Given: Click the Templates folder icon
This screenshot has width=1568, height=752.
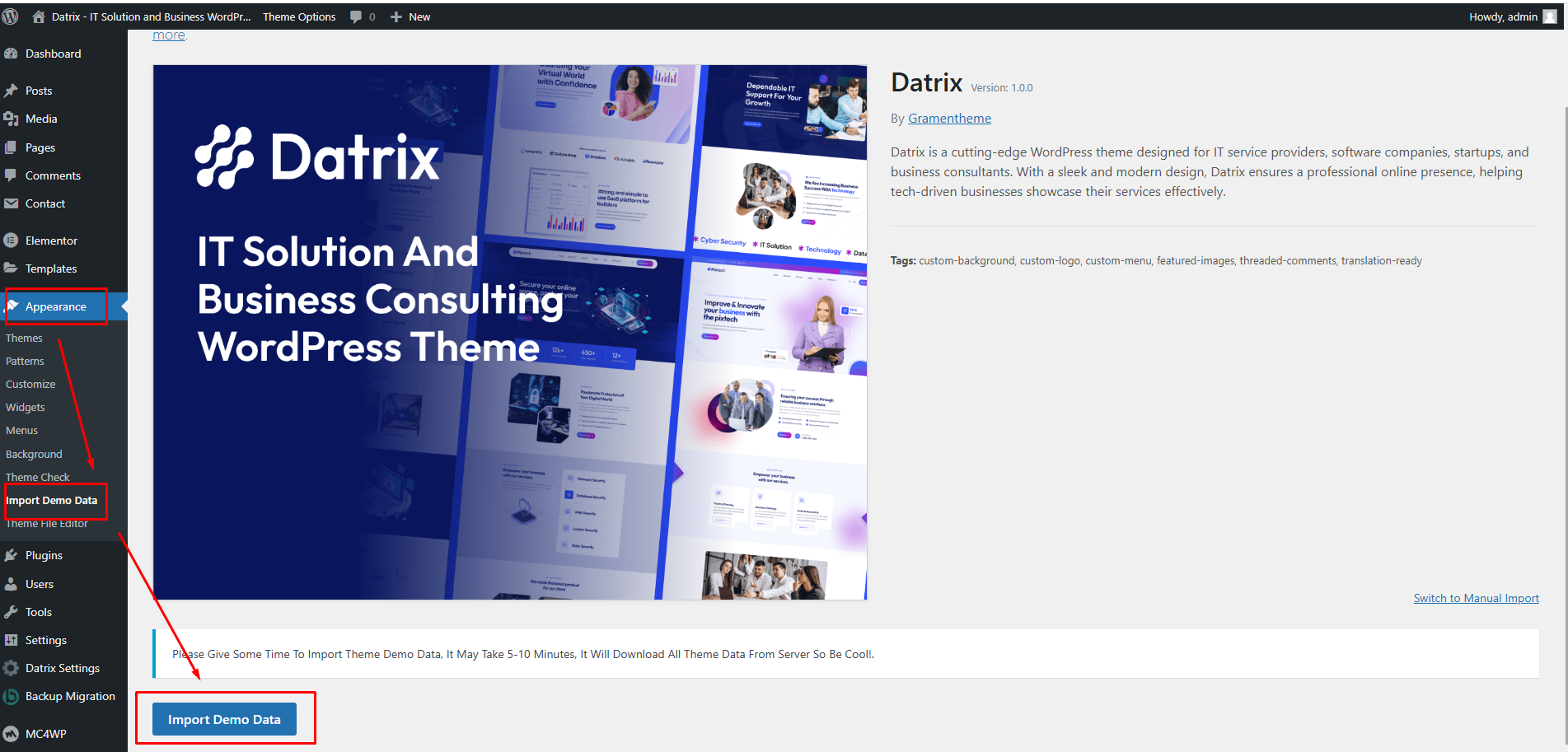Looking at the screenshot, I should pos(11,269).
